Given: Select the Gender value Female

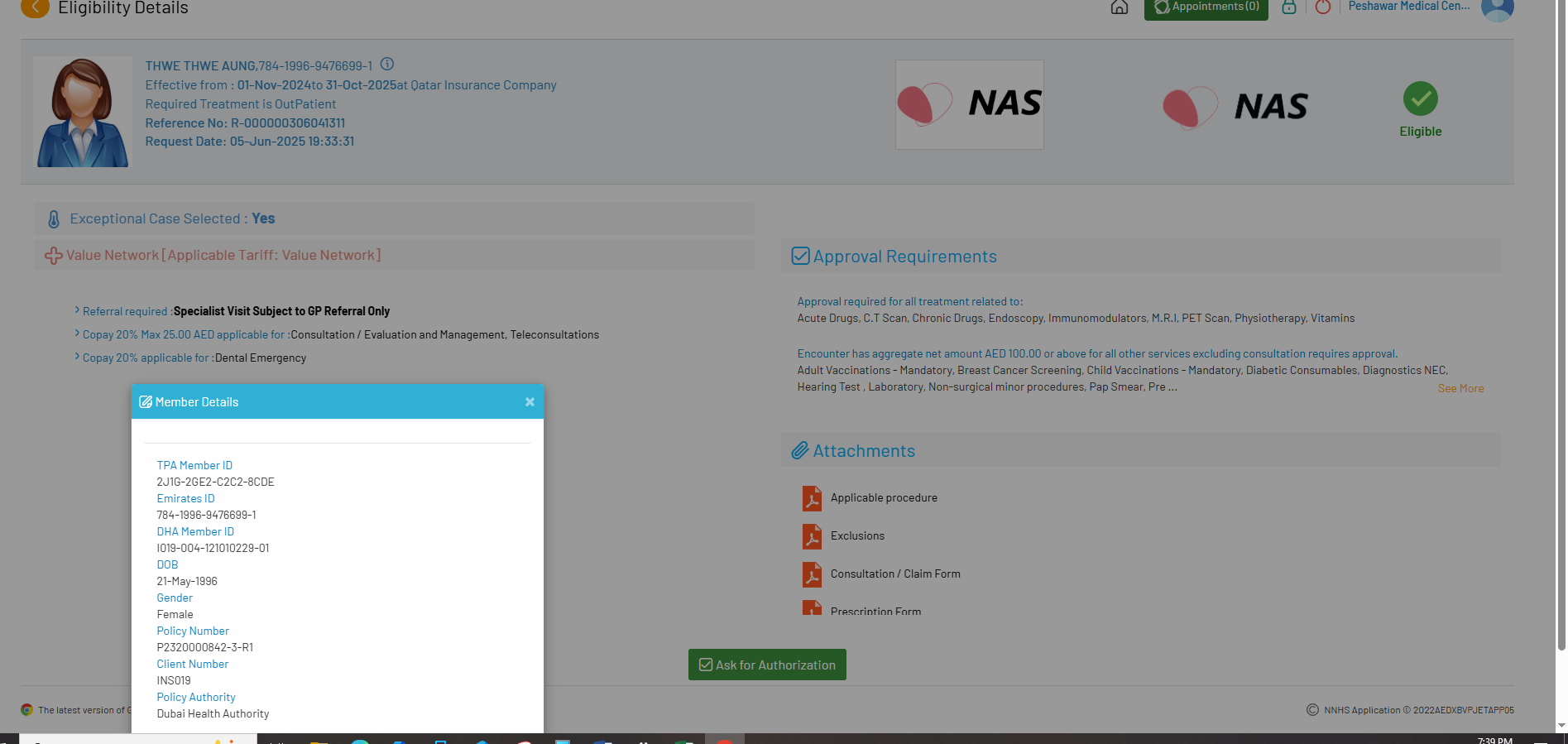Looking at the screenshot, I should (x=175, y=614).
